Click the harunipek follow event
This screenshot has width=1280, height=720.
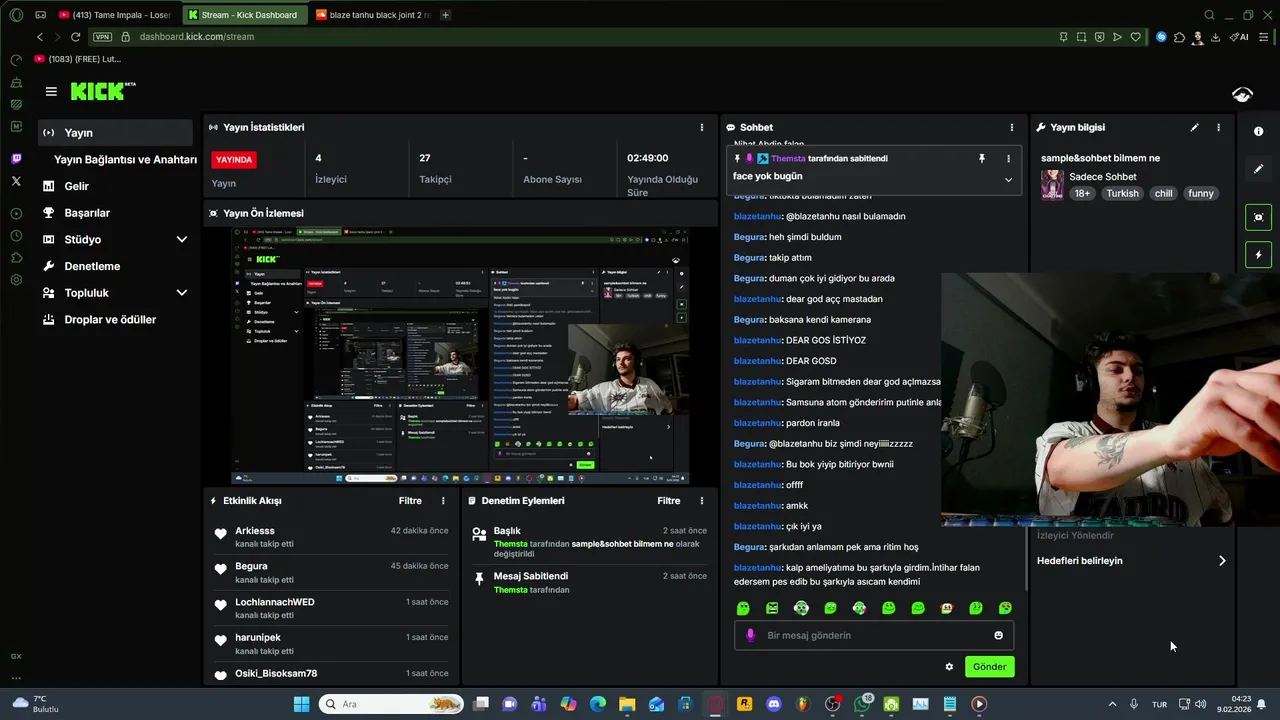[x=331, y=644]
